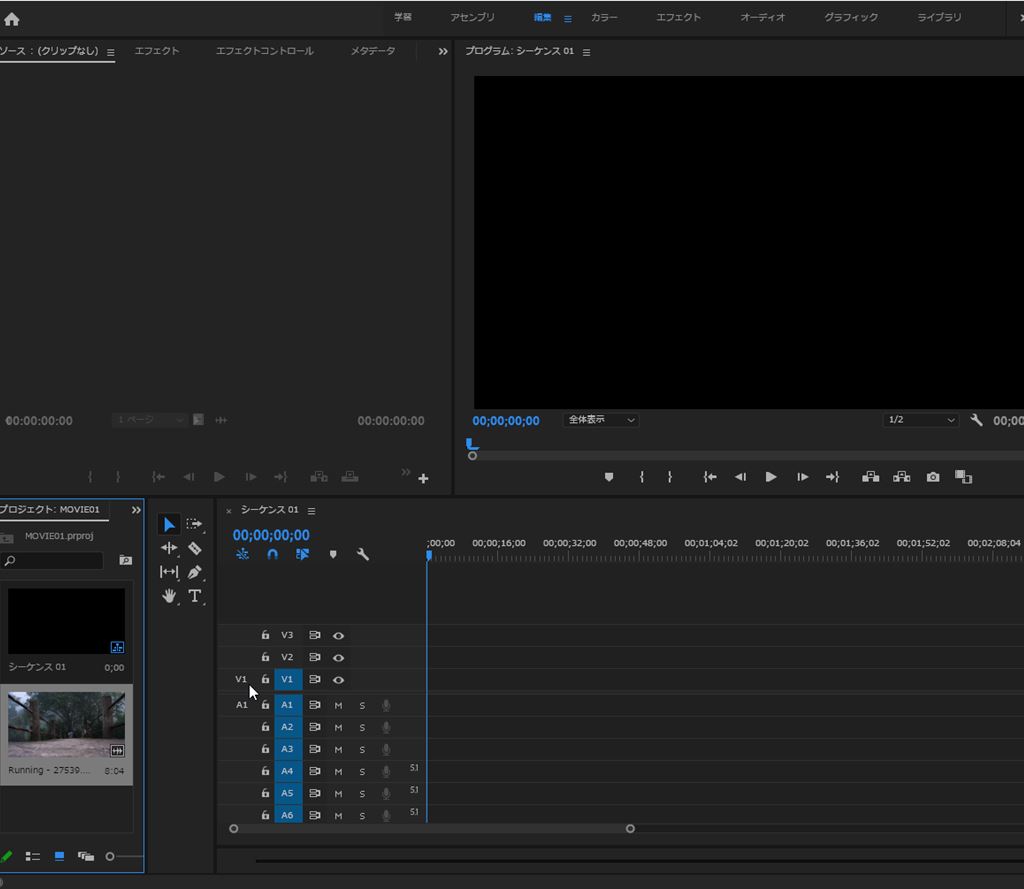Open timeline display settings wrench
The image size is (1024, 889).
pyautogui.click(x=363, y=554)
